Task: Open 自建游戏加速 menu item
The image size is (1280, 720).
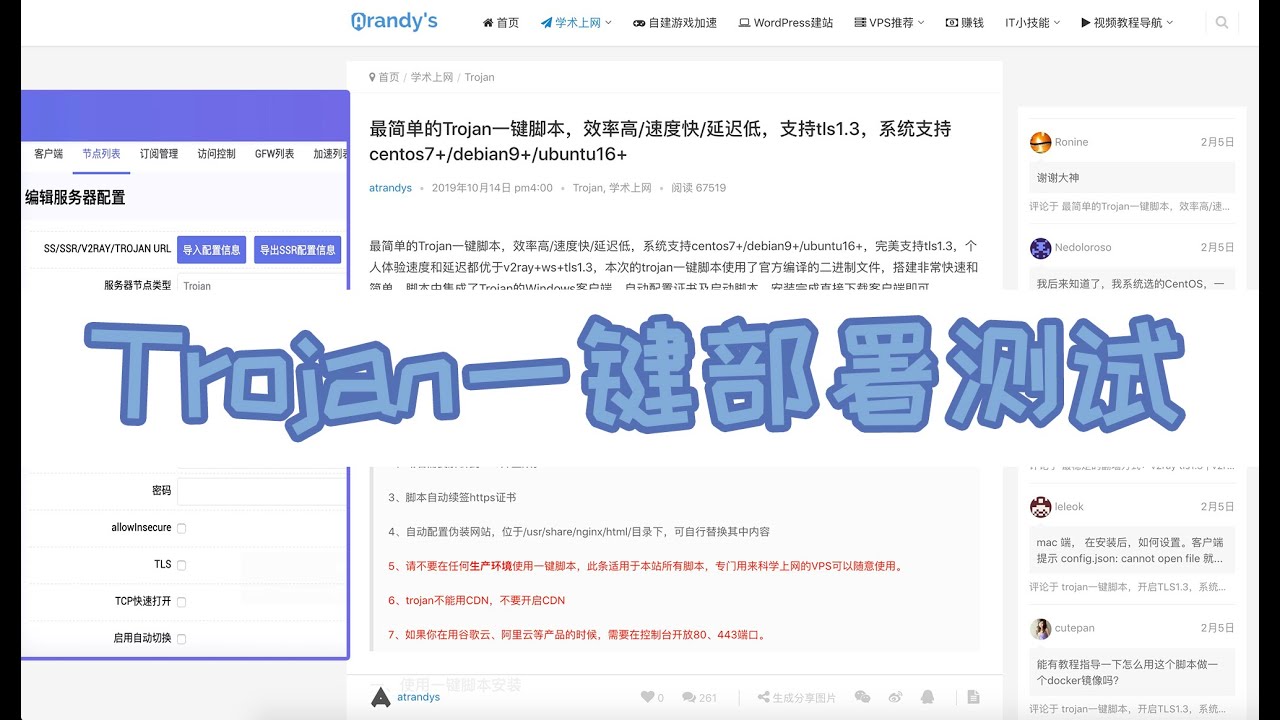Action: tap(675, 22)
